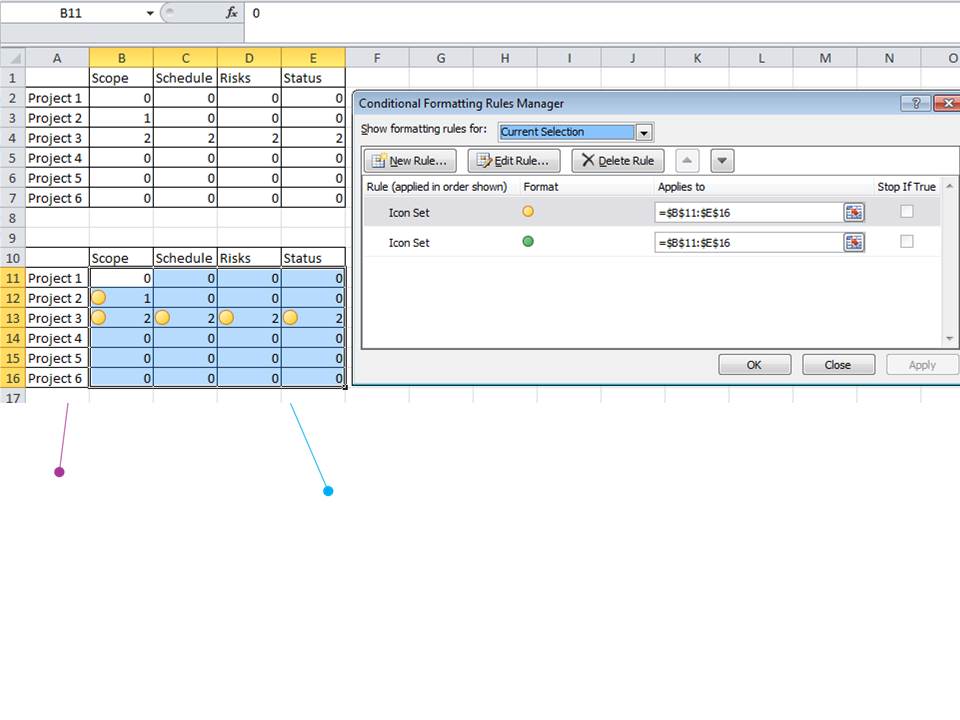Viewport: 960px width, 720px height.
Task: Click the range selector icon for second Icon Set rule
Action: pos(853,242)
